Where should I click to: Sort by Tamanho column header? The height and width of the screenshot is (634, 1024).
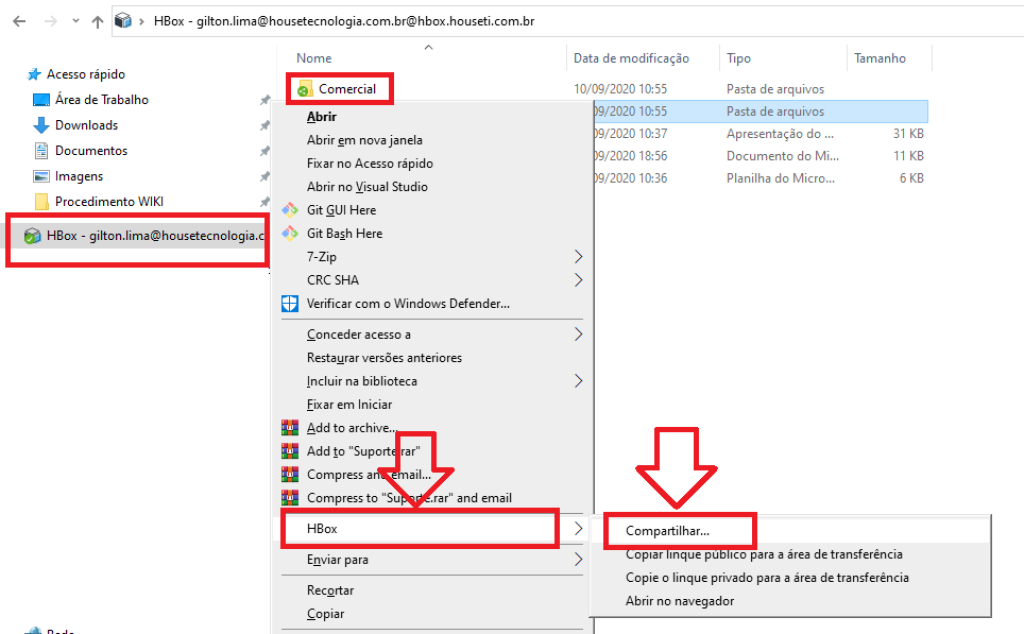[880, 58]
